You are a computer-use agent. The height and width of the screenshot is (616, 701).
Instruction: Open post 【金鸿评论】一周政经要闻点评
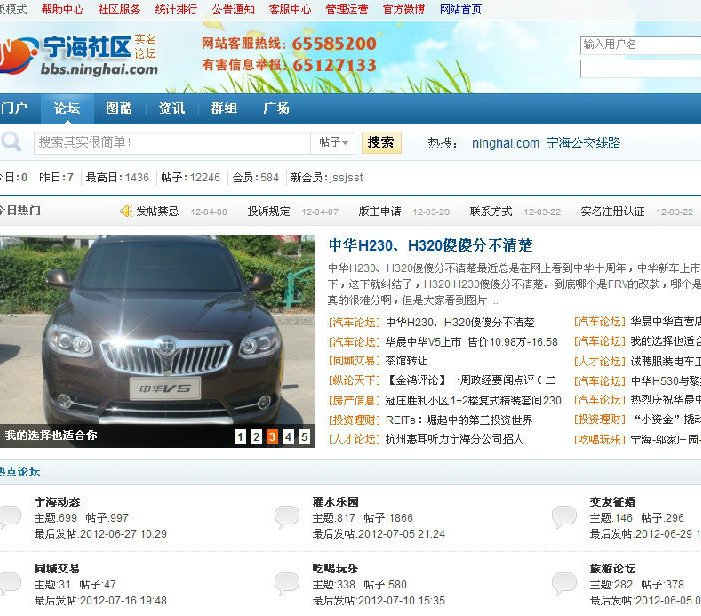pos(471,380)
